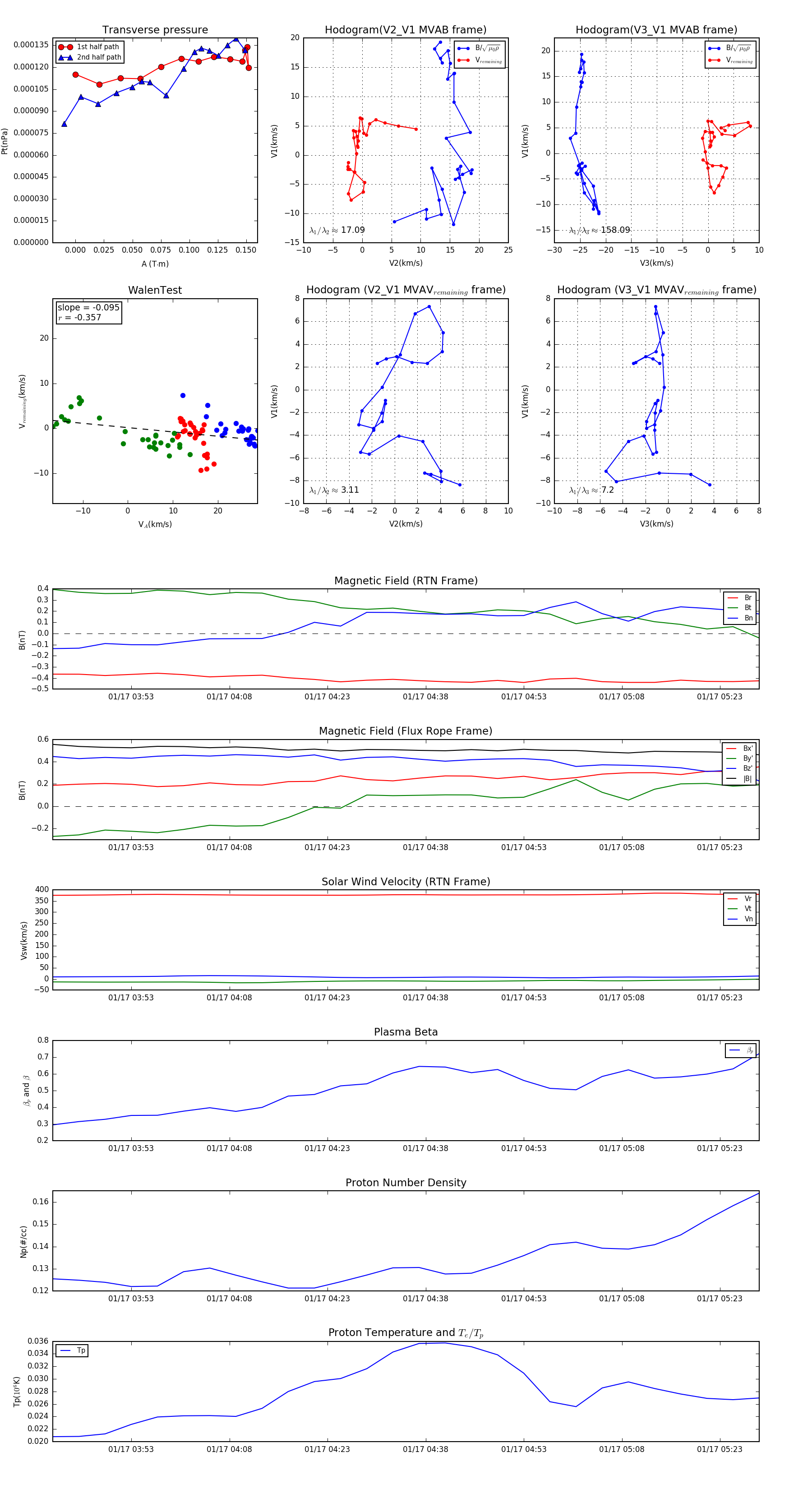Click the "Hodogram (V3_V1 MVAV remaining frame)" title

[x=656, y=290]
